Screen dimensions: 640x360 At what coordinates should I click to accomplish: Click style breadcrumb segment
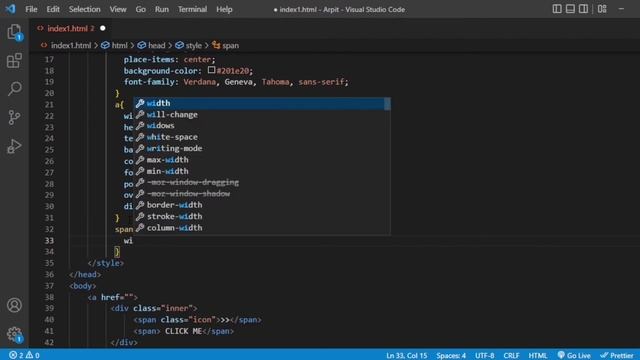[193, 45]
